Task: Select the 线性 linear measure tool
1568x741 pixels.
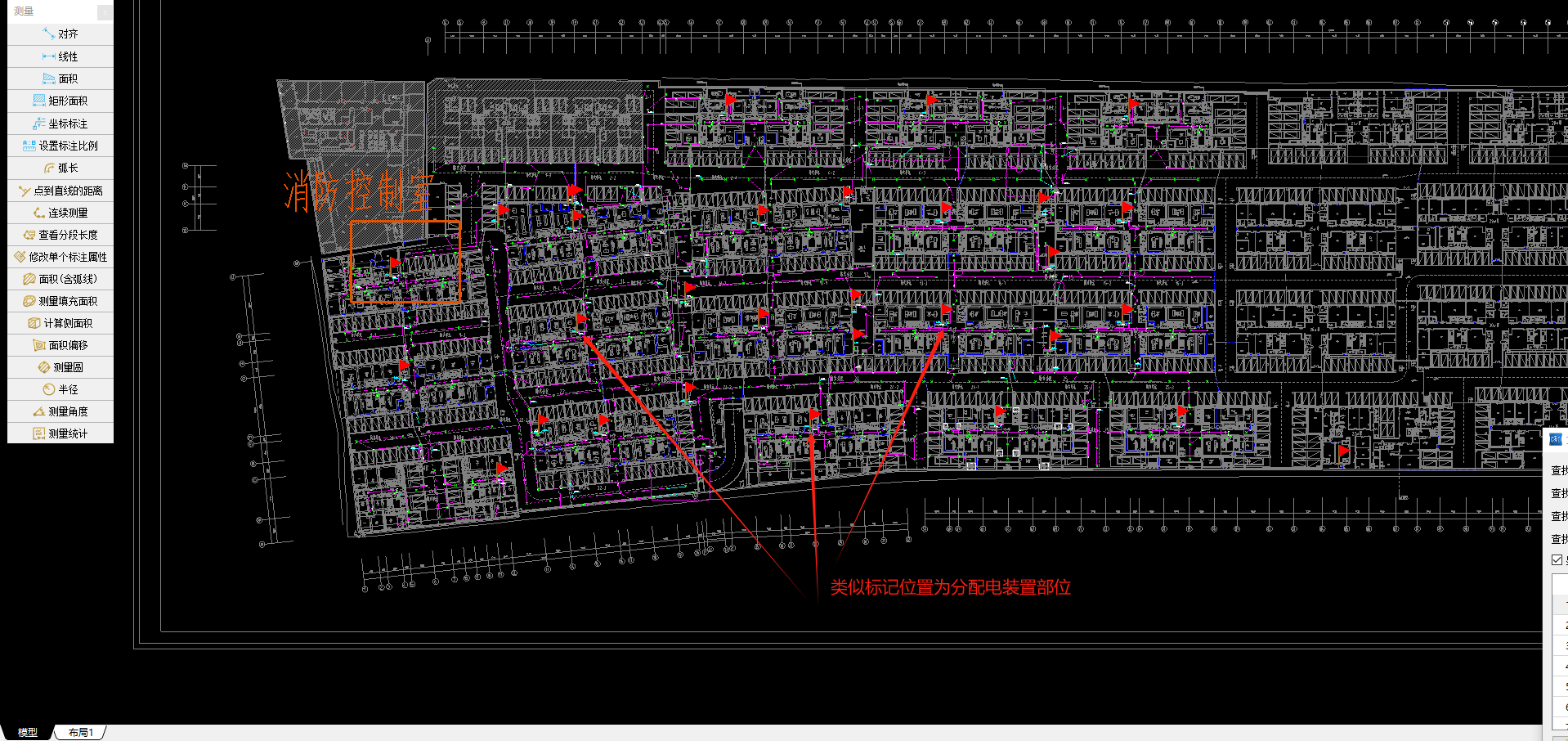Action: tap(60, 56)
